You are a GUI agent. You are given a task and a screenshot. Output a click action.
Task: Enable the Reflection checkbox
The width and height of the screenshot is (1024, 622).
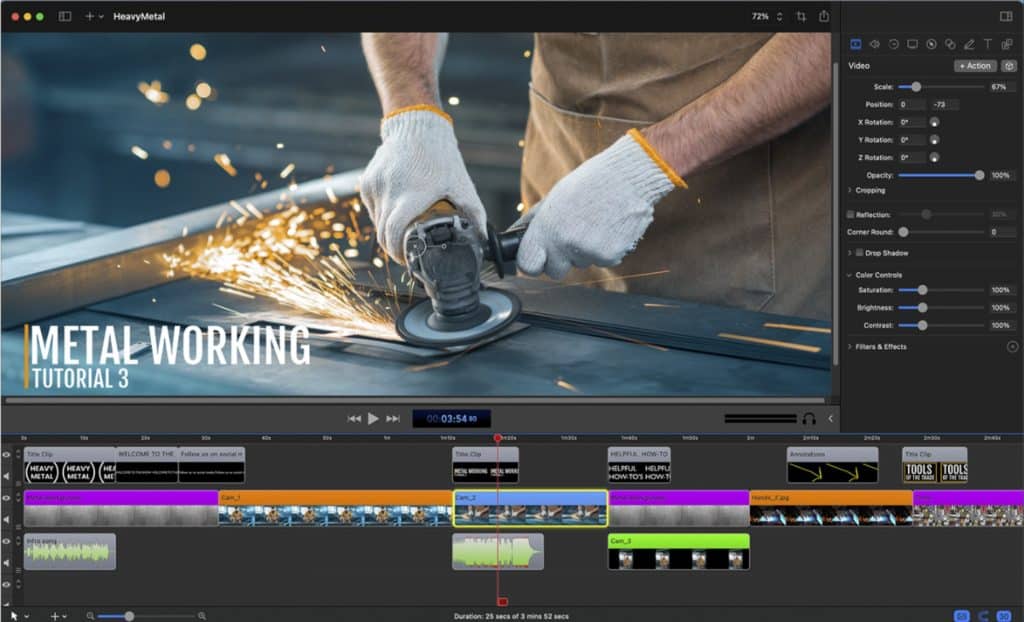(x=850, y=214)
